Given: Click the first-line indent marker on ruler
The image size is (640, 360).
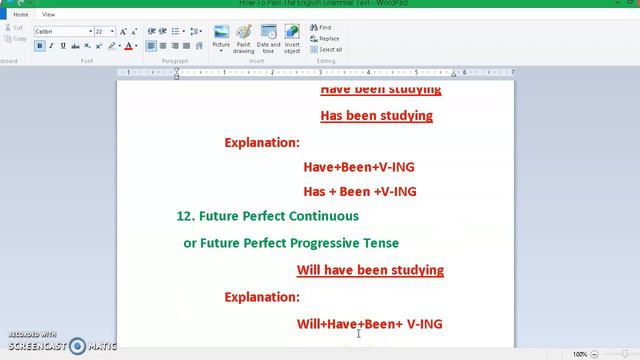Looking at the screenshot, I should (x=176, y=71).
